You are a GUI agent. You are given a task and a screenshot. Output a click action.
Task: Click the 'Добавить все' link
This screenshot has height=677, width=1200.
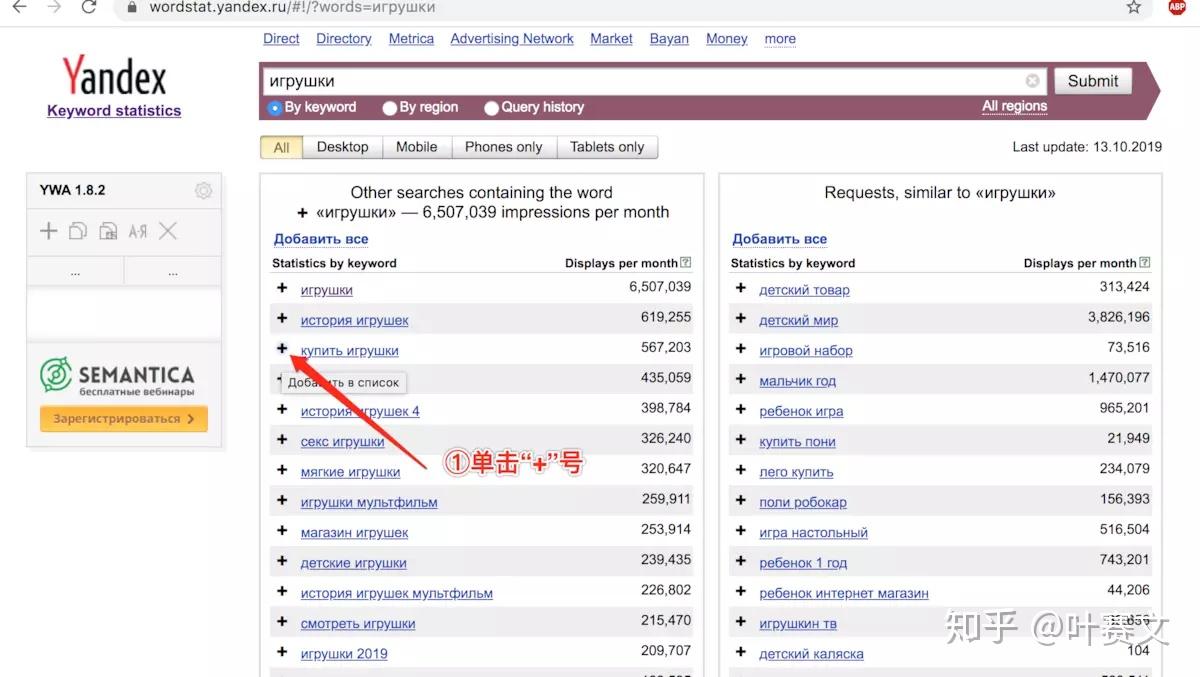click(319, 239)
